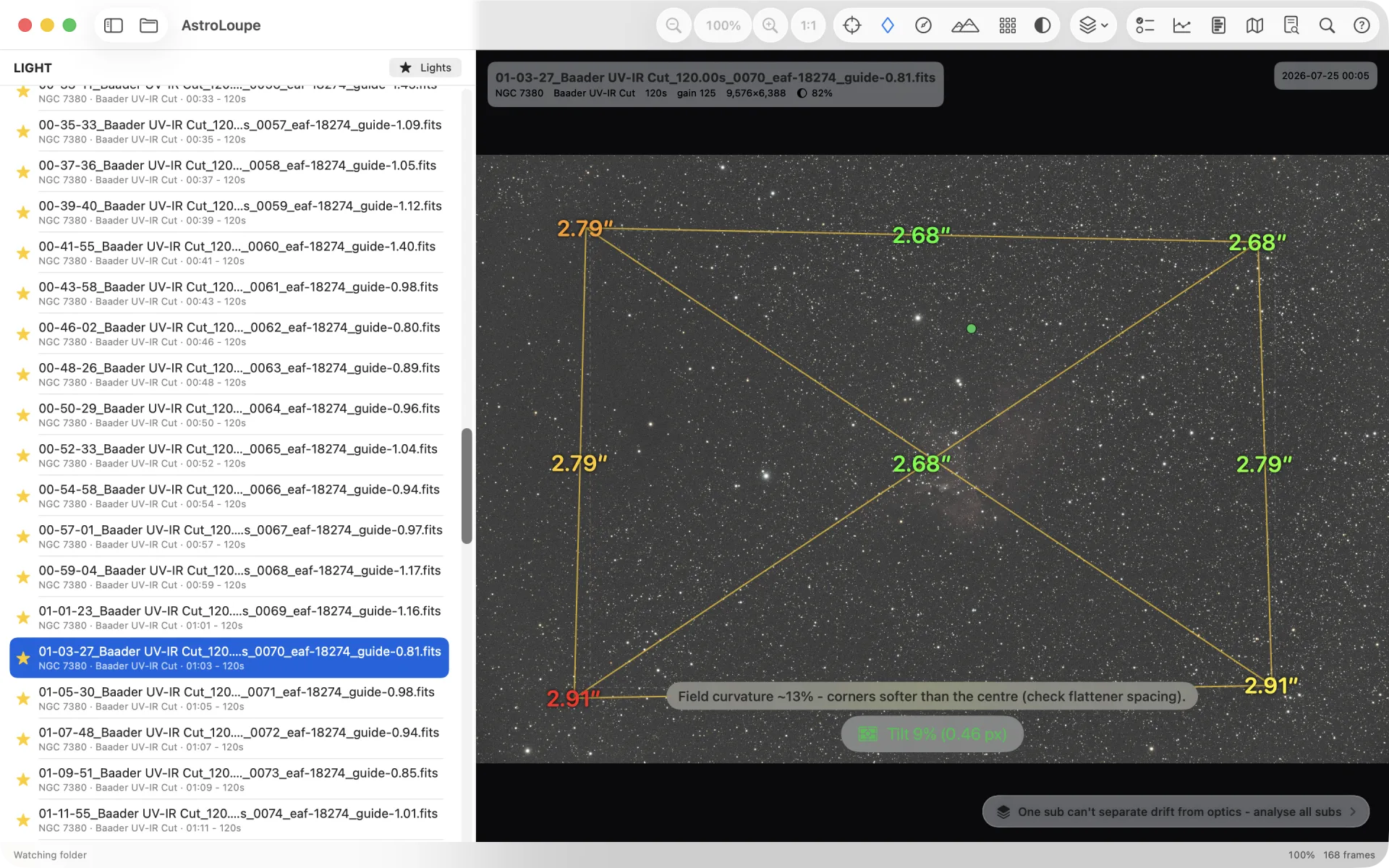Viewport: 1389px width, 868px height.
Task: Click the 2026-07-25 00:05 timestamp badge
Action: tap(1325, 75)
